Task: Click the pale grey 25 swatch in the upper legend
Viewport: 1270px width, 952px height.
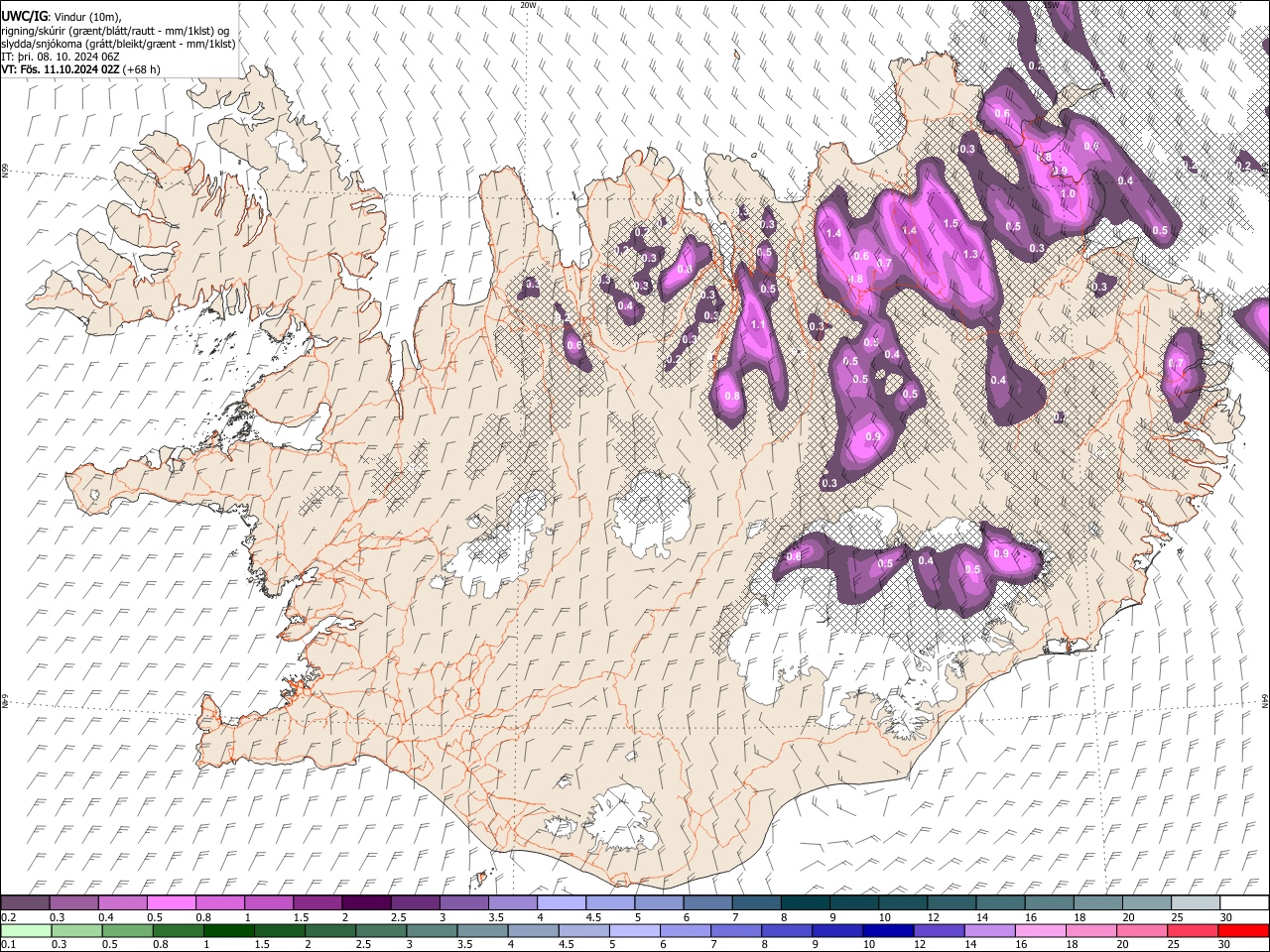Action: [1195, 902]
